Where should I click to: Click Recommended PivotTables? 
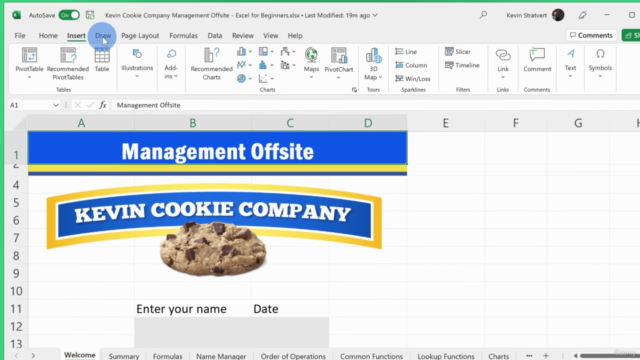[x=68, y=64]
